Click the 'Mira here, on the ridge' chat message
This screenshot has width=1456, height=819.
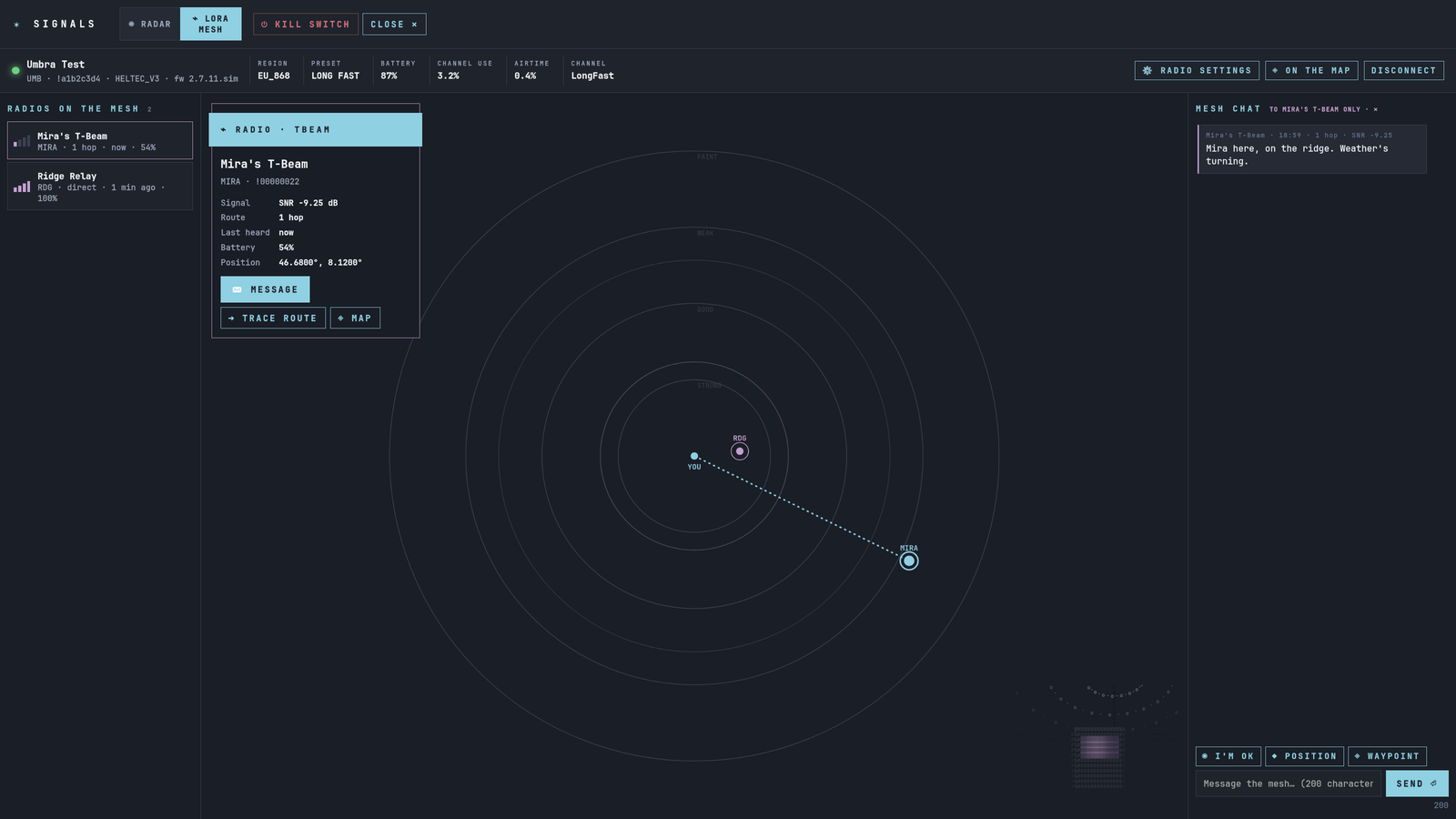tap(1311, 149)
